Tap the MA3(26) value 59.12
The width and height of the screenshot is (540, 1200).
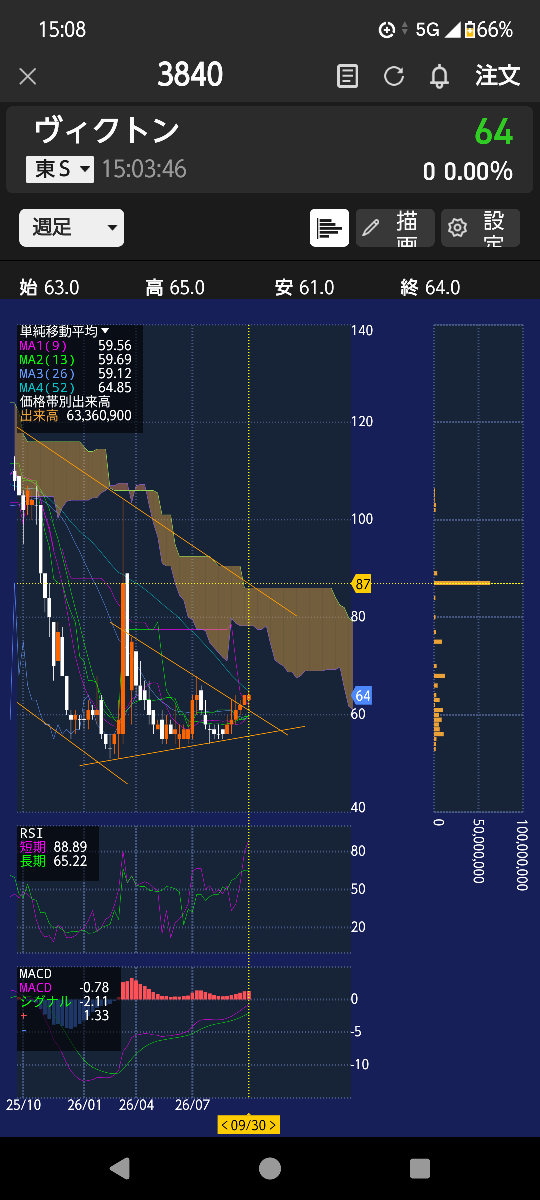click(114, 373)
